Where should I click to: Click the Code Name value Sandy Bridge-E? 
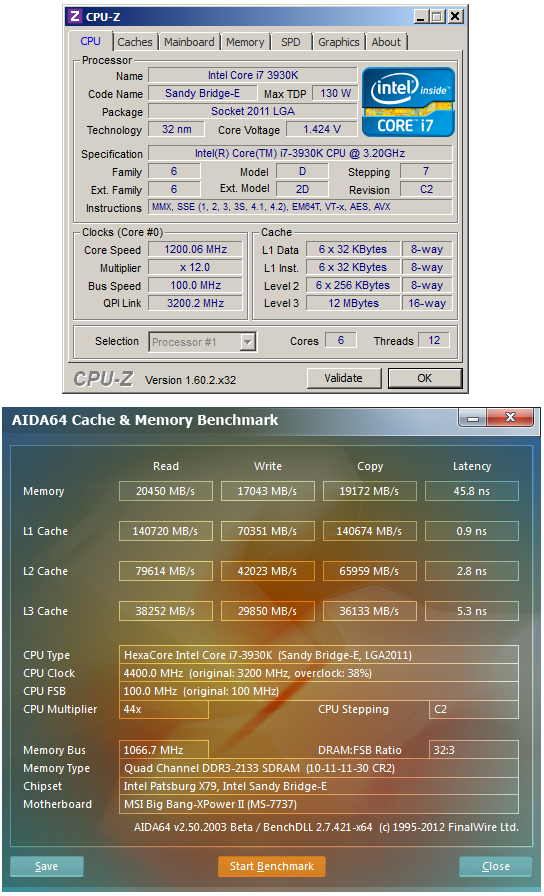click(x=202, y=93)
